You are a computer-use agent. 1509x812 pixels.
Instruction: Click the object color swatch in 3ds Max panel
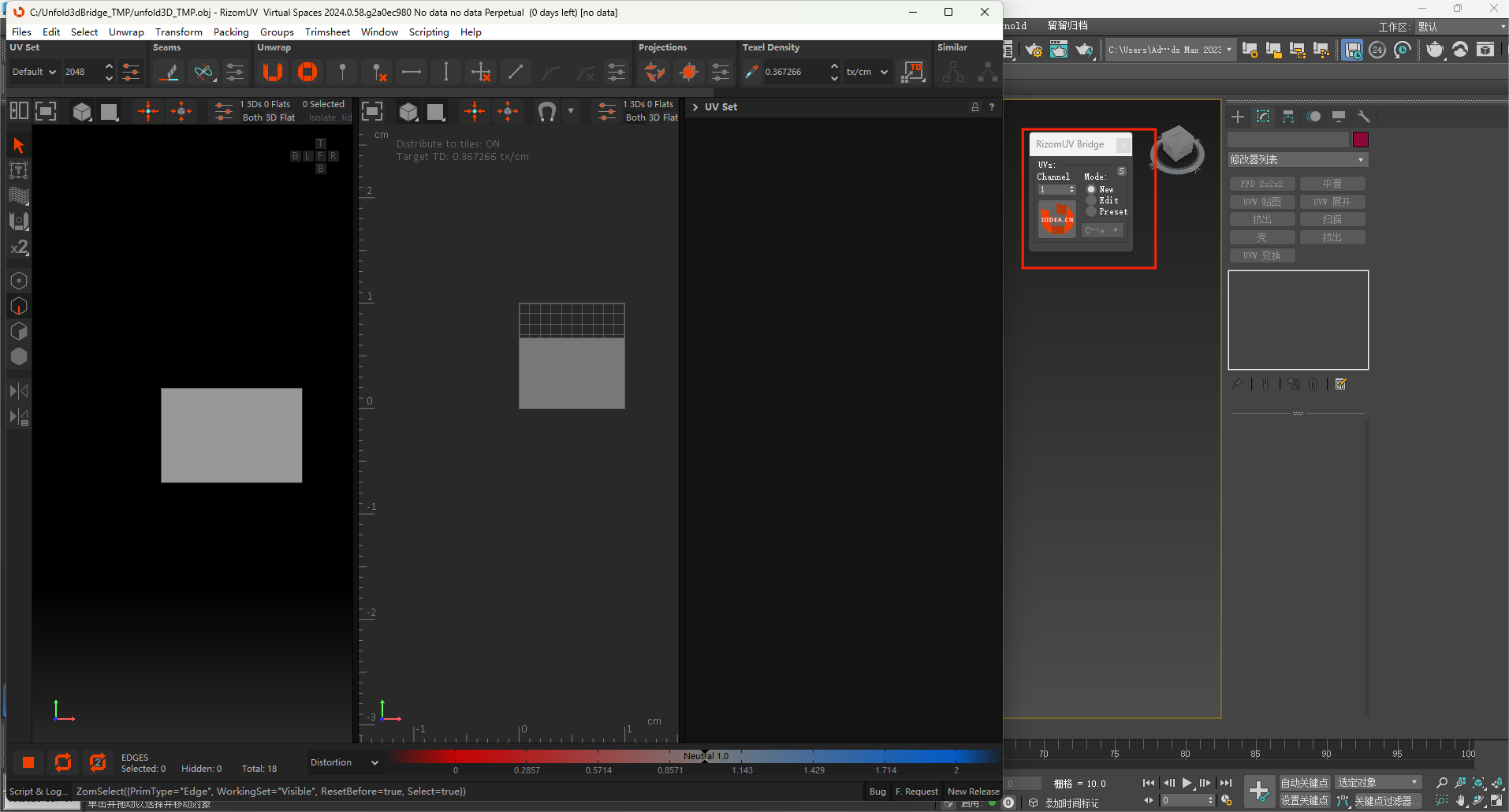tap(1361, 140)
